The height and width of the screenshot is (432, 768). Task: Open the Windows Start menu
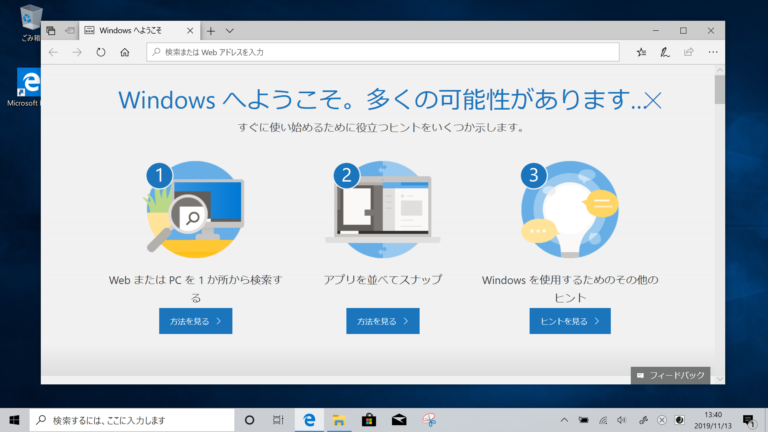click(x=14, y=420)
